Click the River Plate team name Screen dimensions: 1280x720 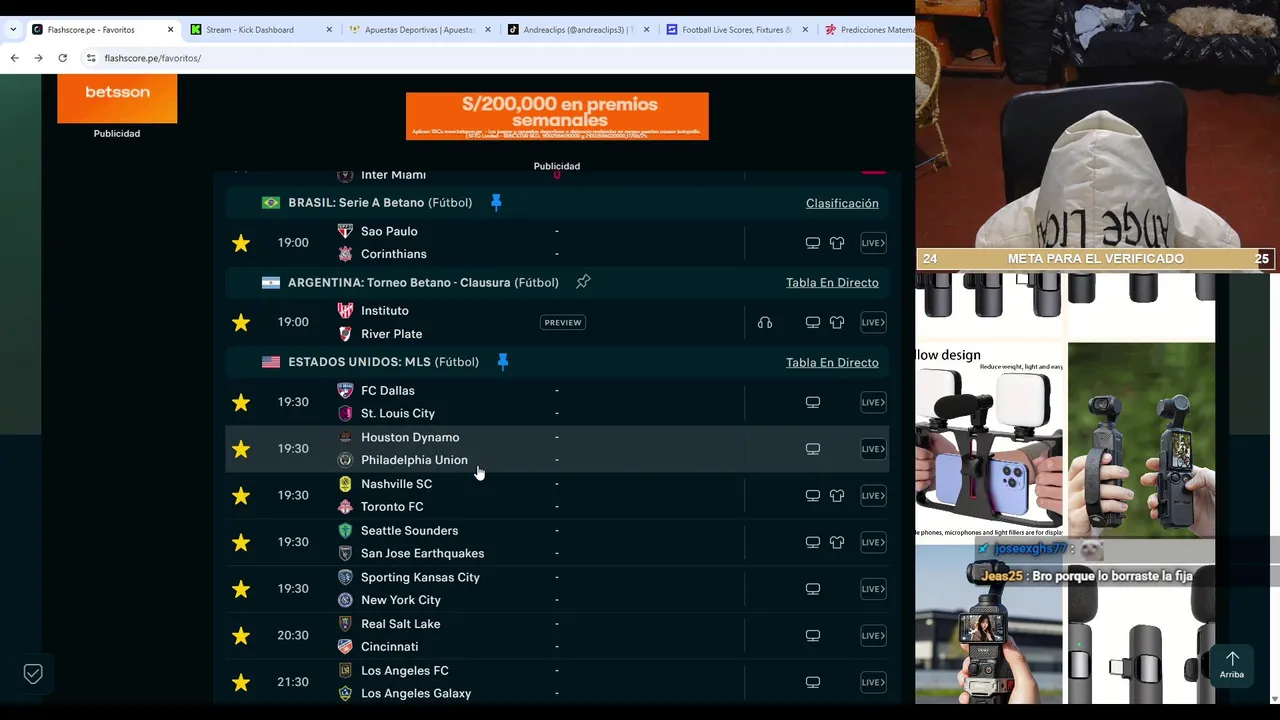[391, 334]
